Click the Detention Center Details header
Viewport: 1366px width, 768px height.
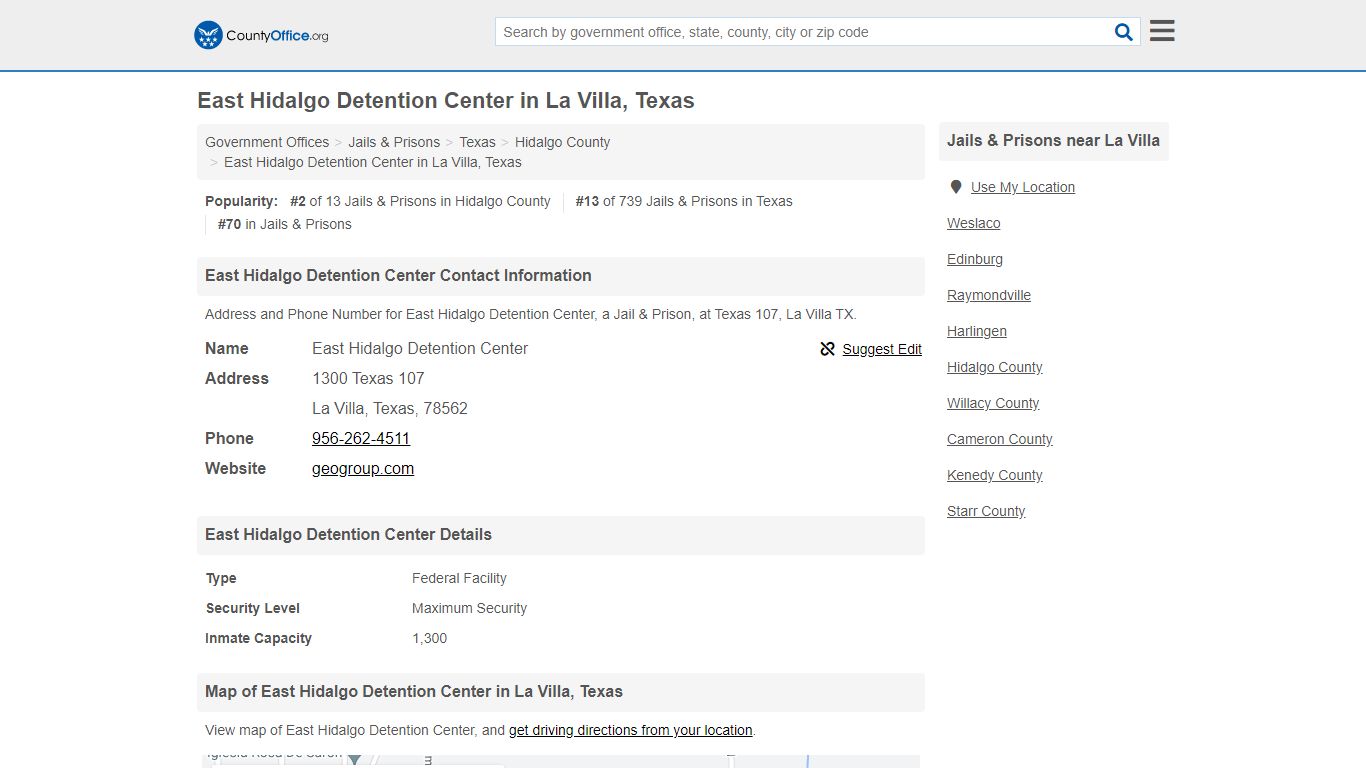coord(561,535)
